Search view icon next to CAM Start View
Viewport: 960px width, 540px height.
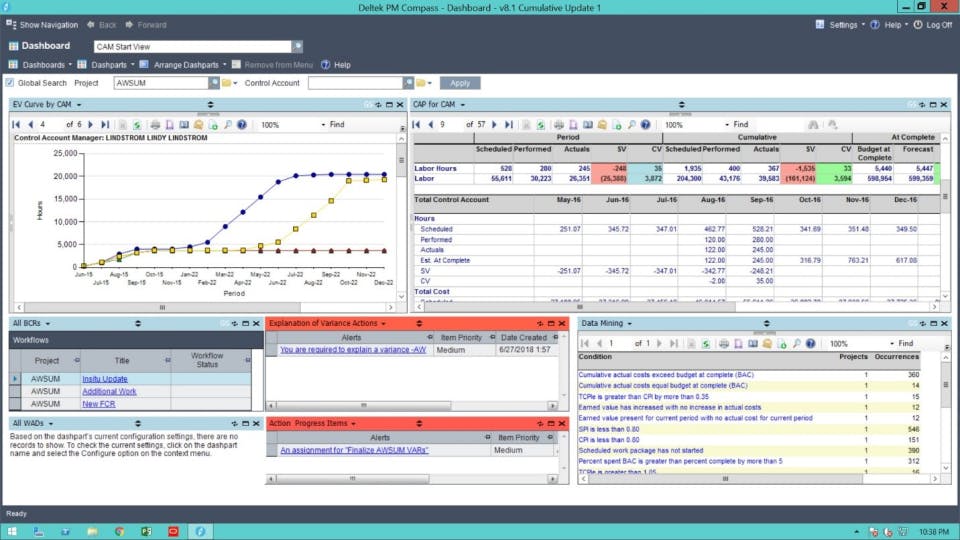pos(298,47)
